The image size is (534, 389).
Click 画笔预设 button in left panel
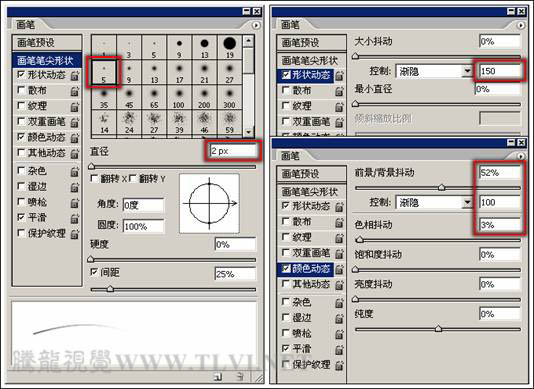pos(47,43)
